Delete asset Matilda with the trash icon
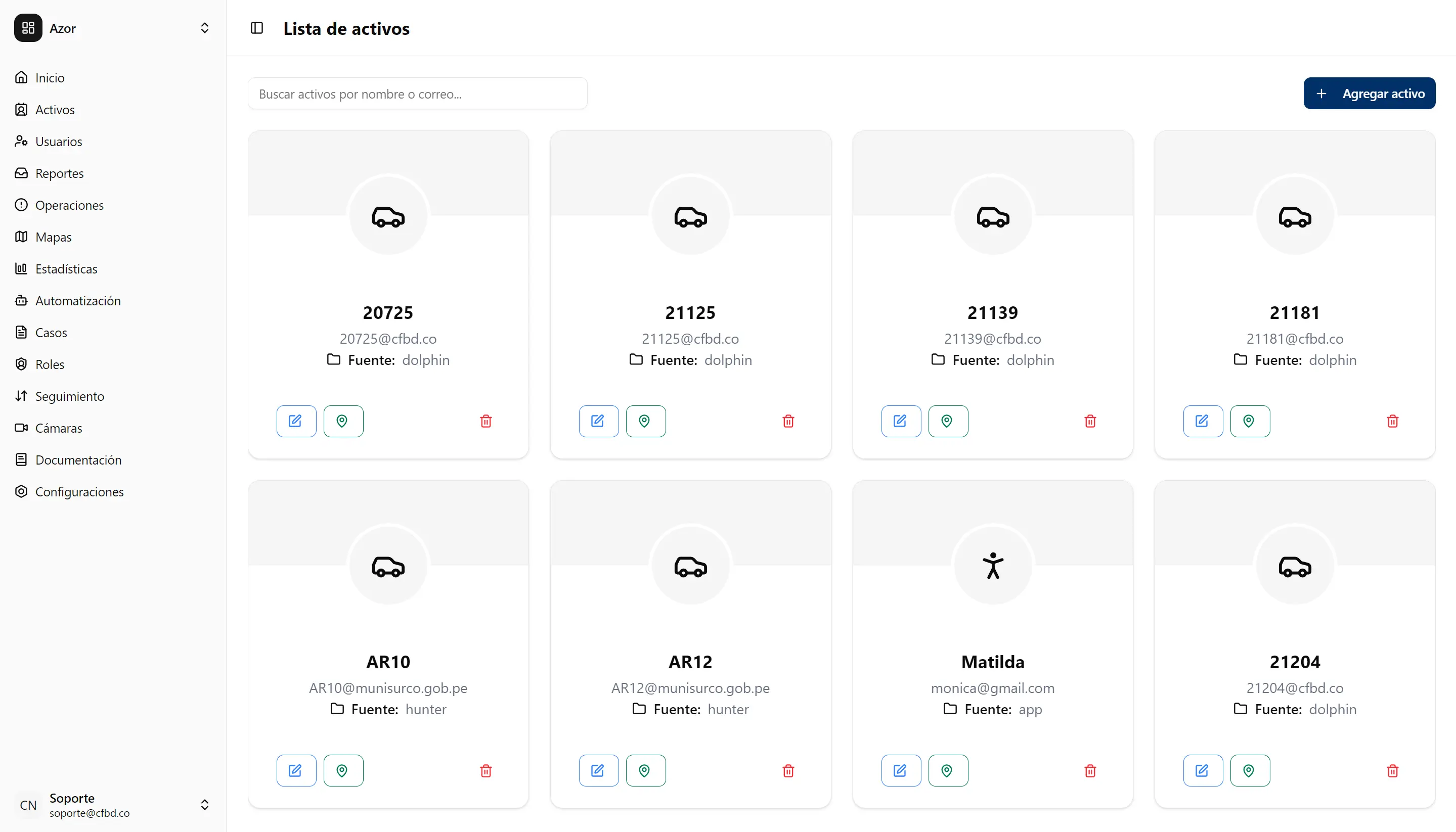This screenshot has height=832, width=1456. [x=1089, y=770]
